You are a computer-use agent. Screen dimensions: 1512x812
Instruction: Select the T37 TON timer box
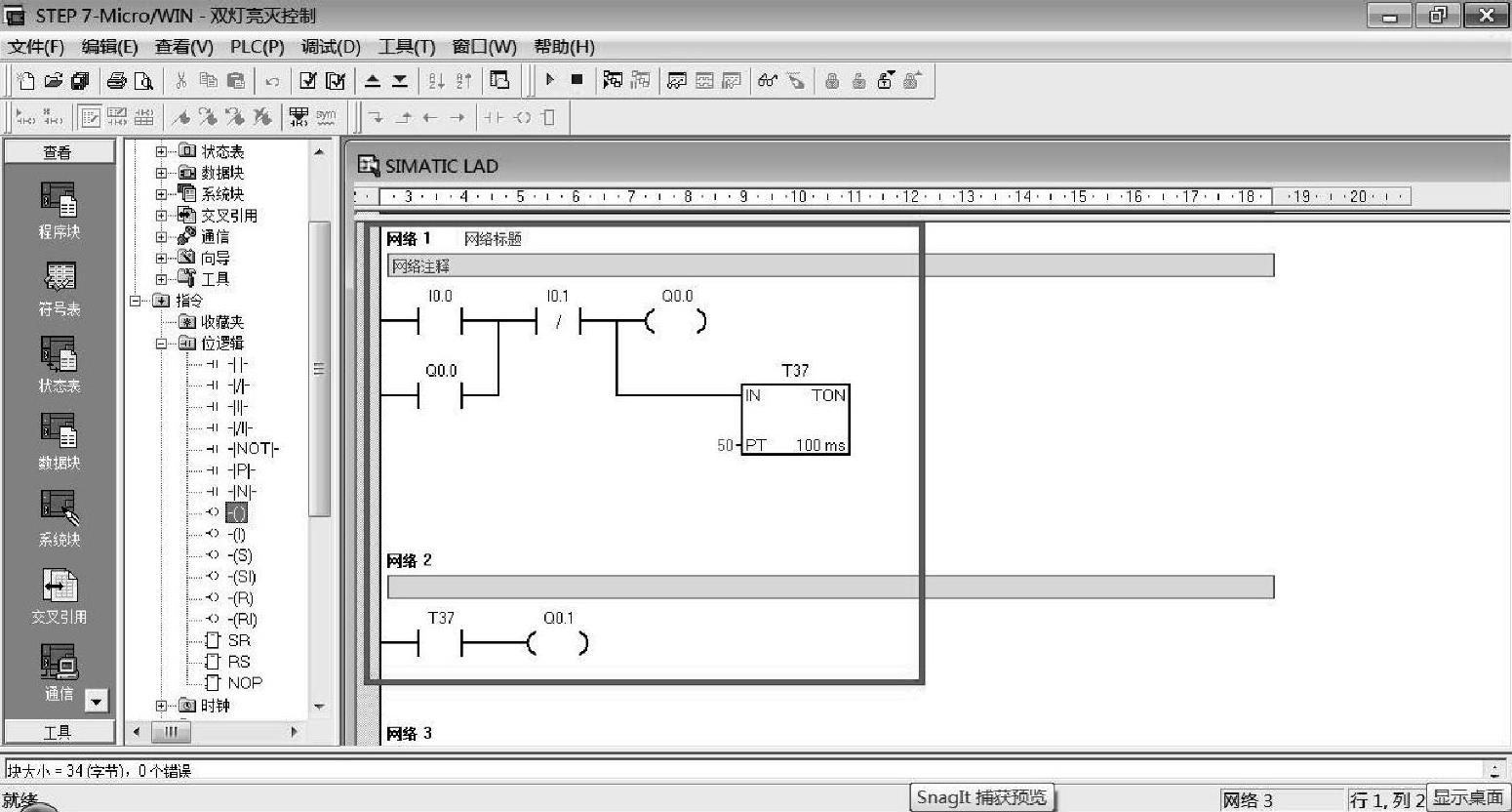795,419
